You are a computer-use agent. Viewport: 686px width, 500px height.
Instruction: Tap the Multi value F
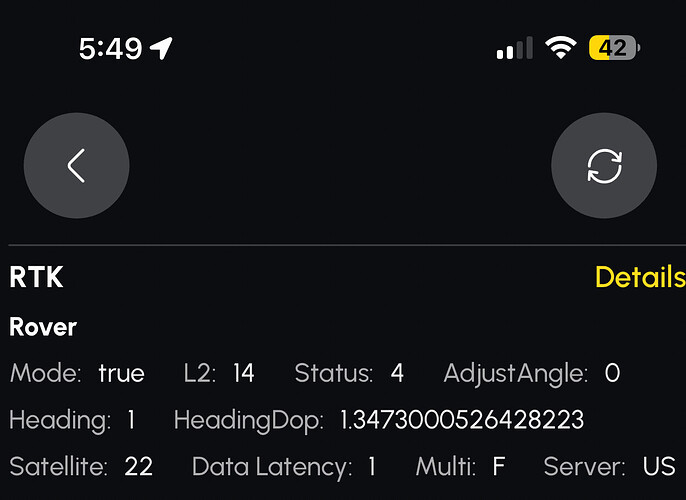[499, 466]
